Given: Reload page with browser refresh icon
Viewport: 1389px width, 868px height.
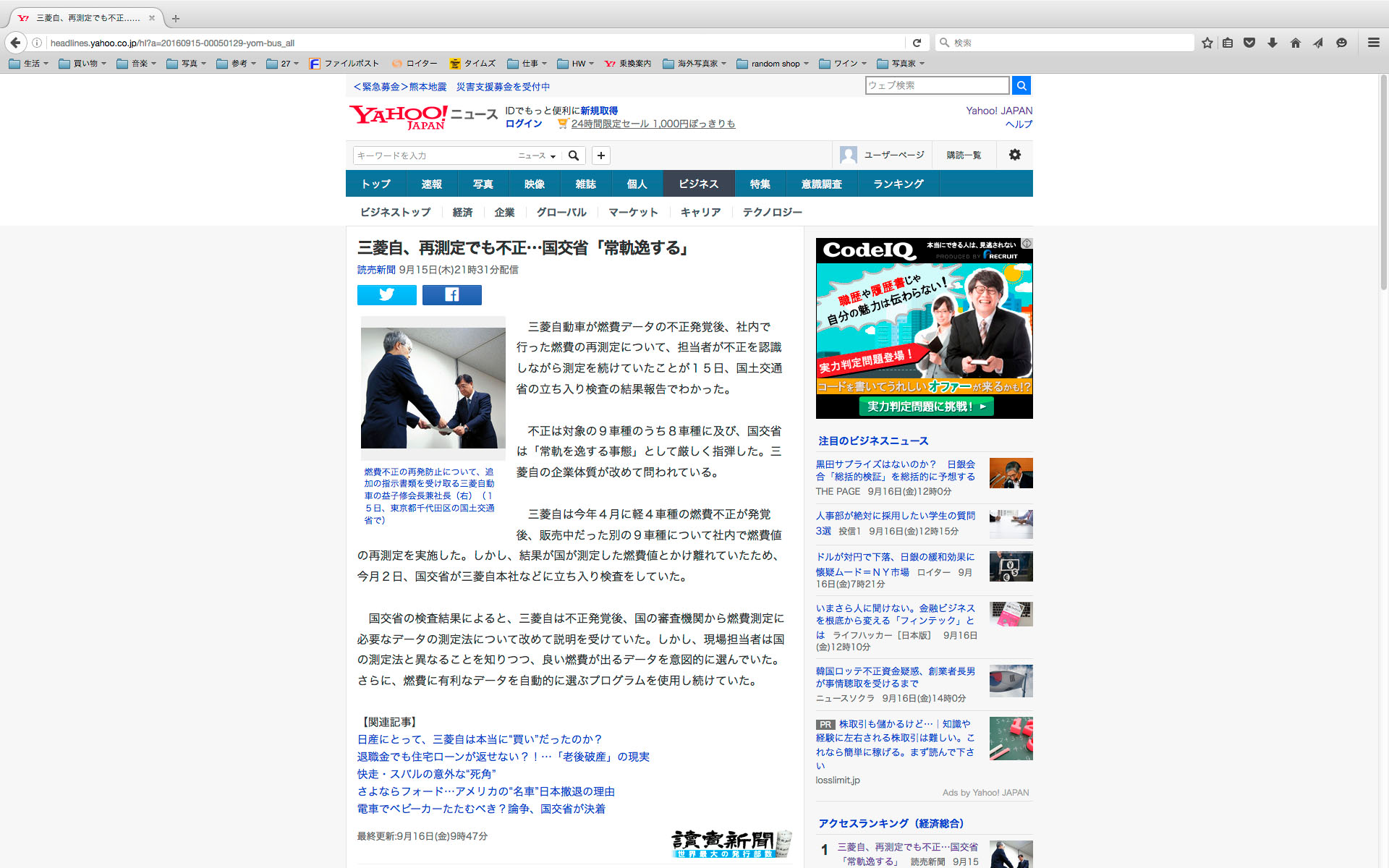Looking at the screenshot, I should (x=917, y=43).
